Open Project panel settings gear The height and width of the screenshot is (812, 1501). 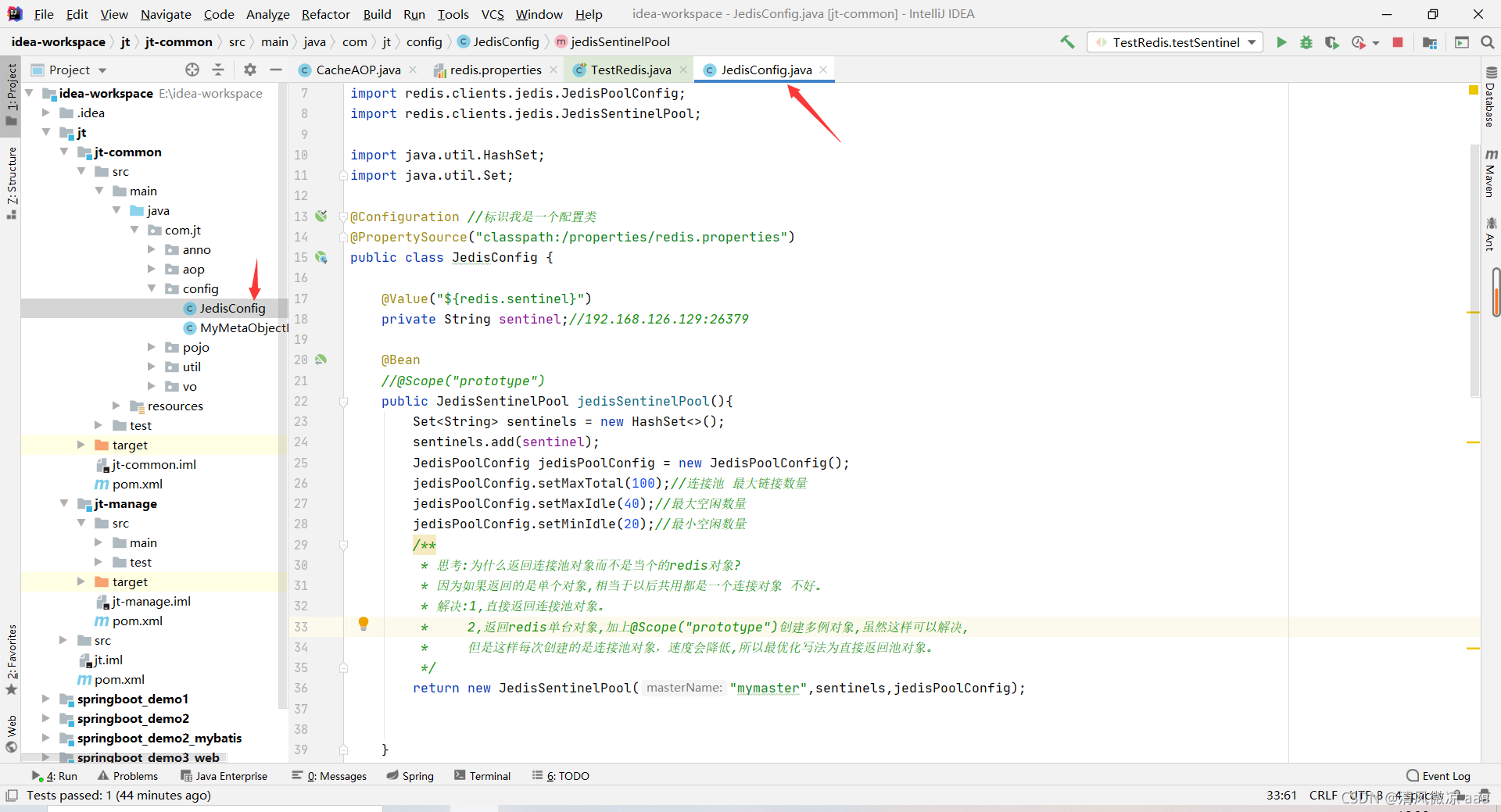tap(250, 70)
